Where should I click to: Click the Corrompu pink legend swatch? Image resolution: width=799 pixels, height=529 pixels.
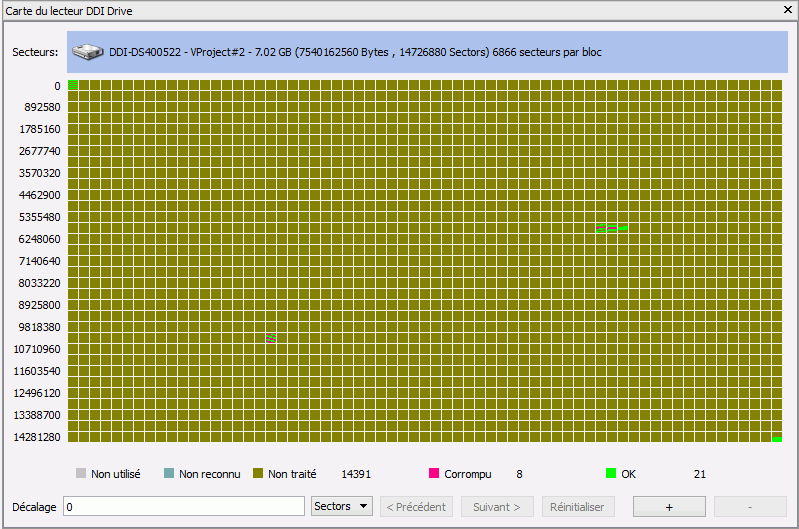pos(434,473)
